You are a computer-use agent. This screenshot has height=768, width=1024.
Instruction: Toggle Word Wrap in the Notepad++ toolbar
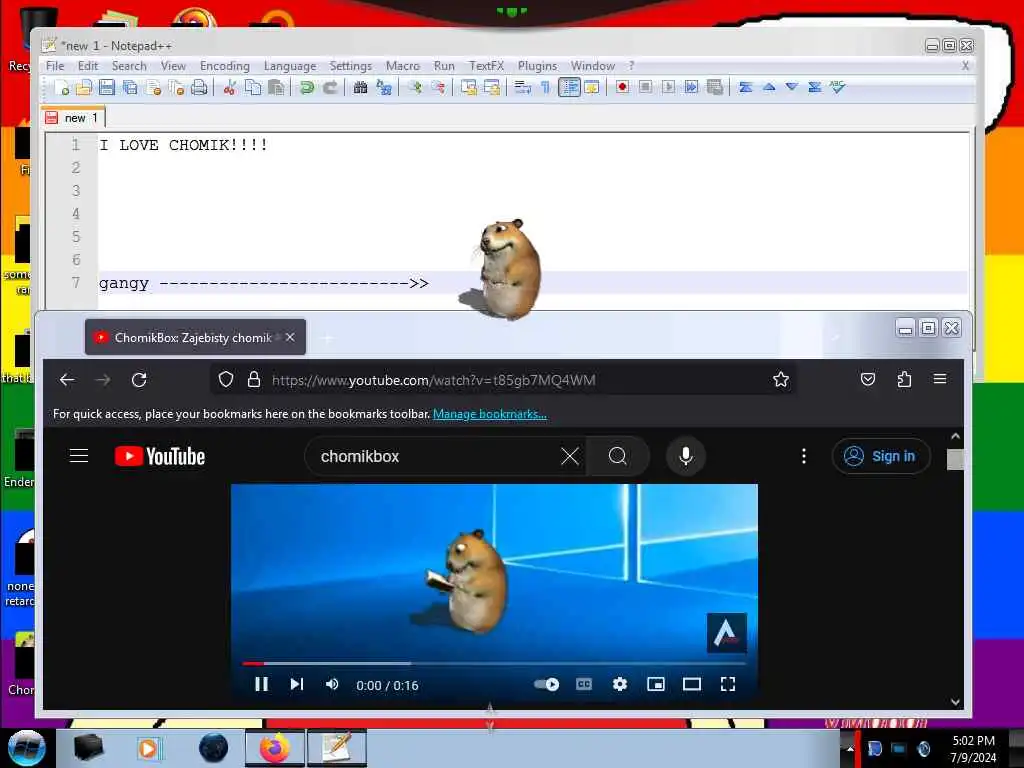pos(522,88)
